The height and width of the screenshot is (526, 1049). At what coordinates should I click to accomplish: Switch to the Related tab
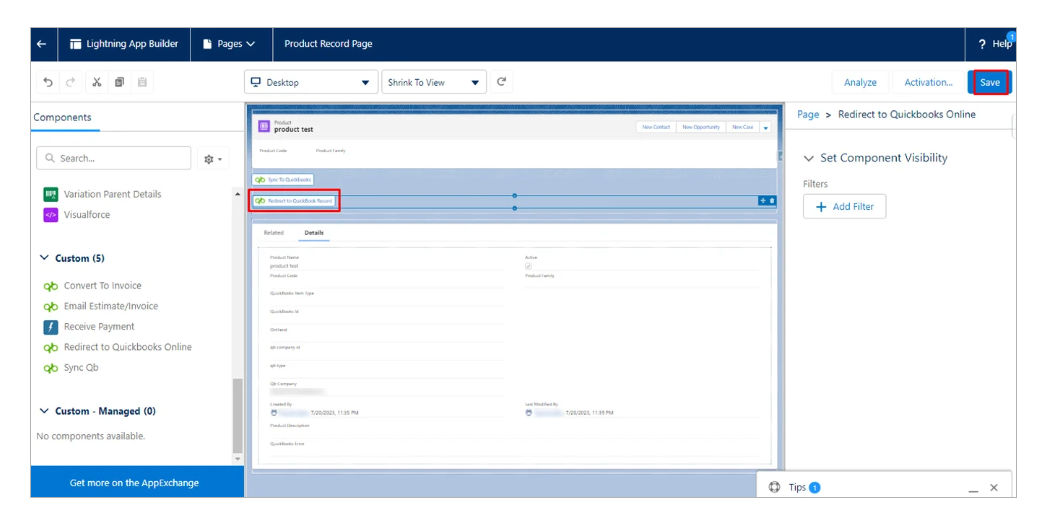[x=273, y=232]
